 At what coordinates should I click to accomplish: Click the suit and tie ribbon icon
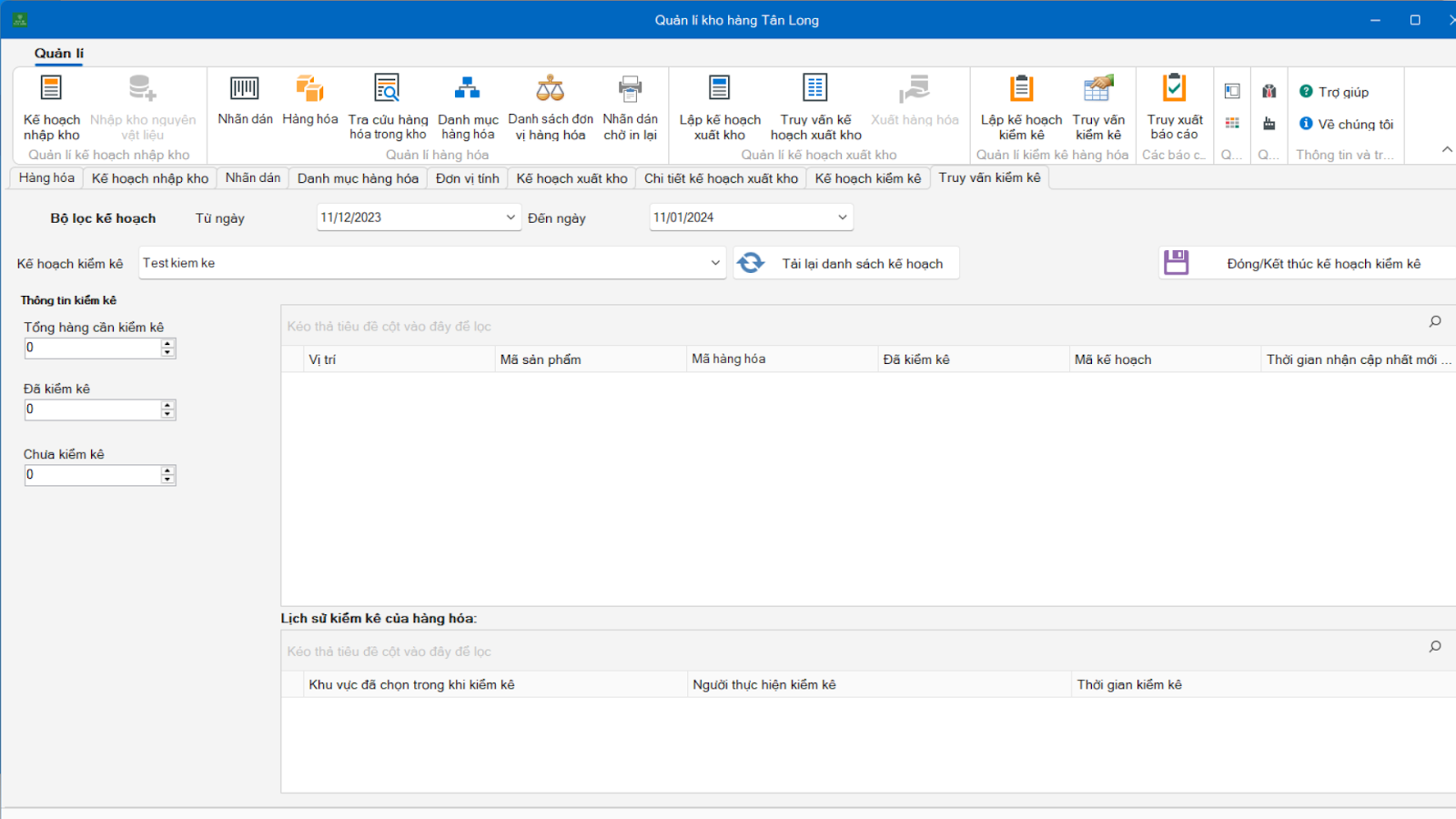[x=1269, y=91]
